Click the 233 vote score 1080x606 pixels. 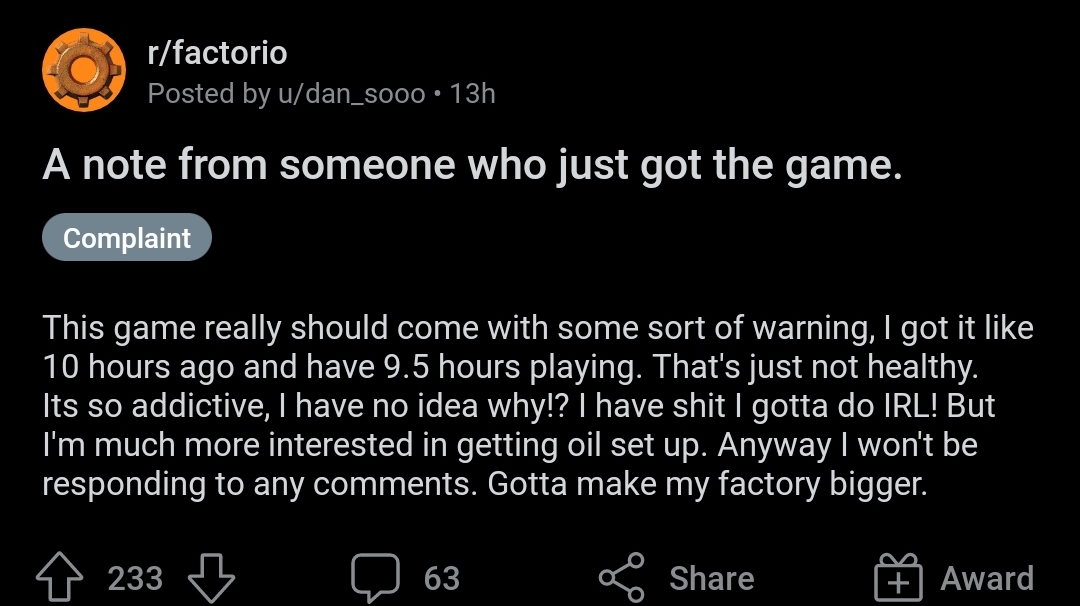coord(135,579)
